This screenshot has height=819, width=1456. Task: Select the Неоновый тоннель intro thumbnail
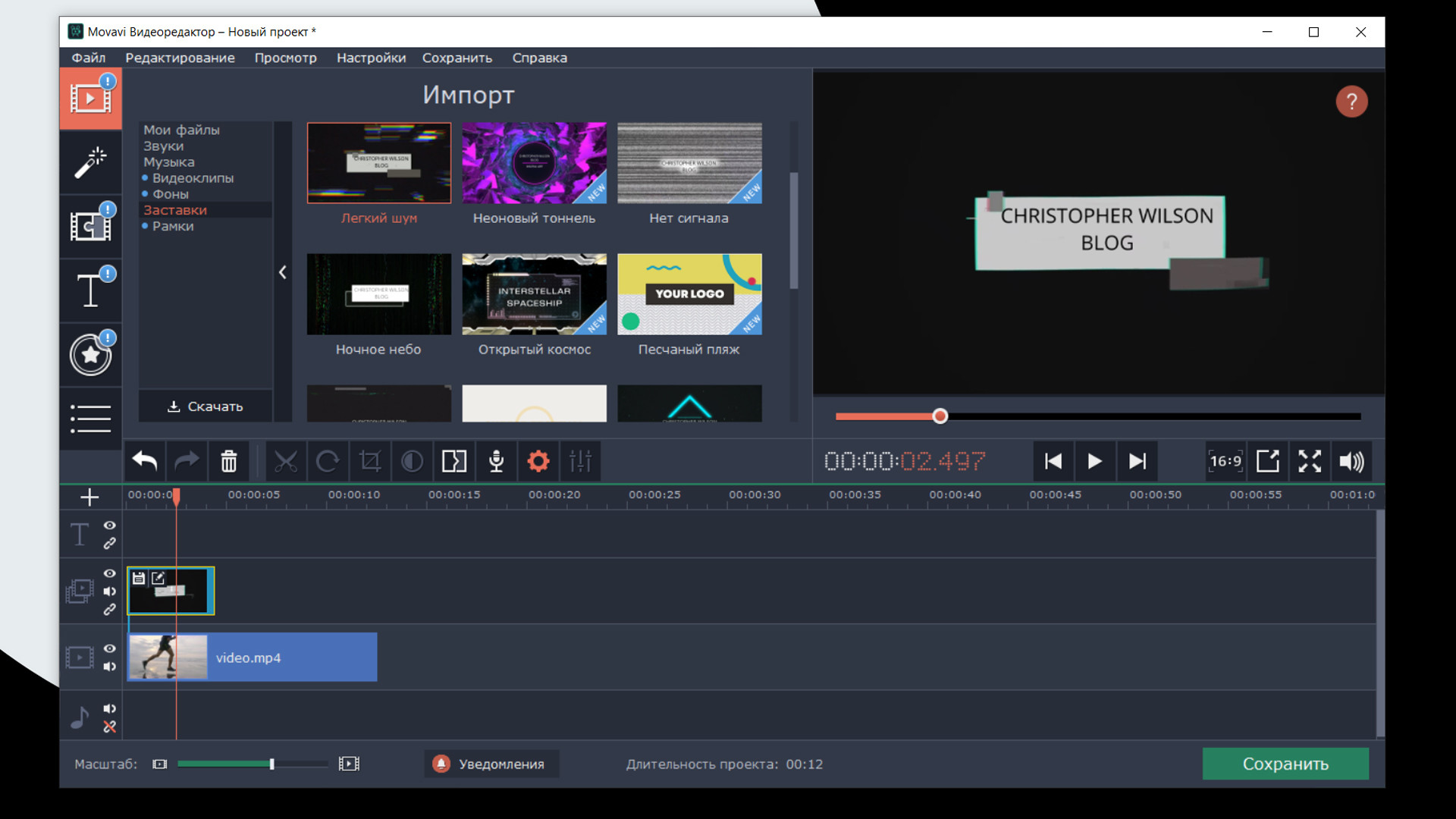click(534, 164)
